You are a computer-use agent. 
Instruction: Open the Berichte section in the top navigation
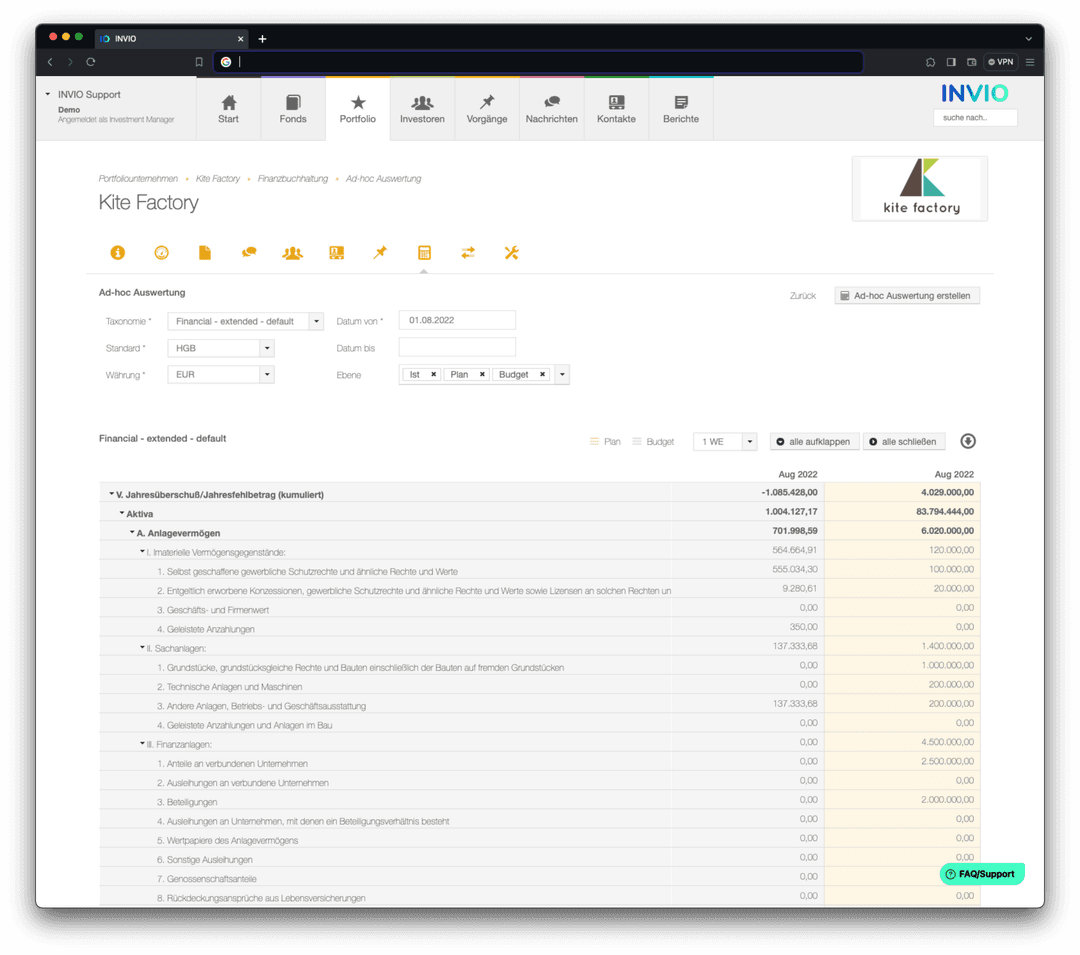(x=681, y=108)
